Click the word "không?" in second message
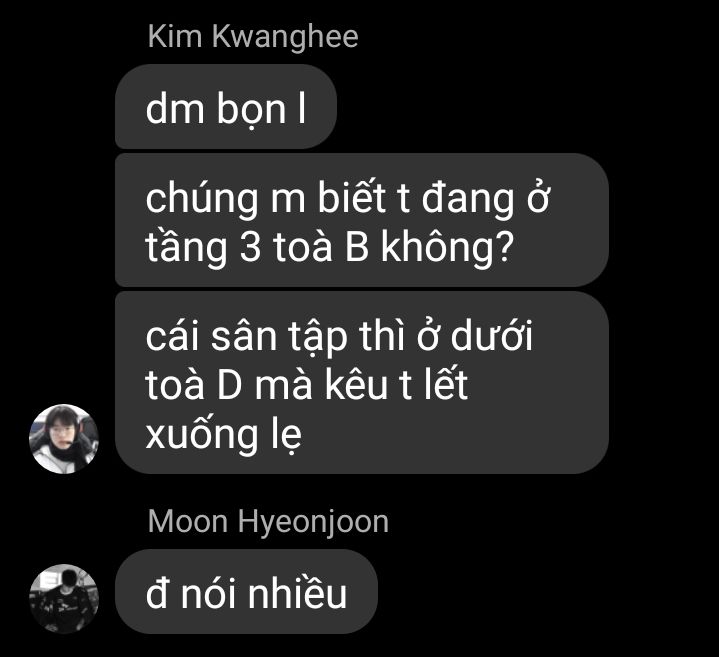Viewport: 719px width, 657px height. click(447, 248)
